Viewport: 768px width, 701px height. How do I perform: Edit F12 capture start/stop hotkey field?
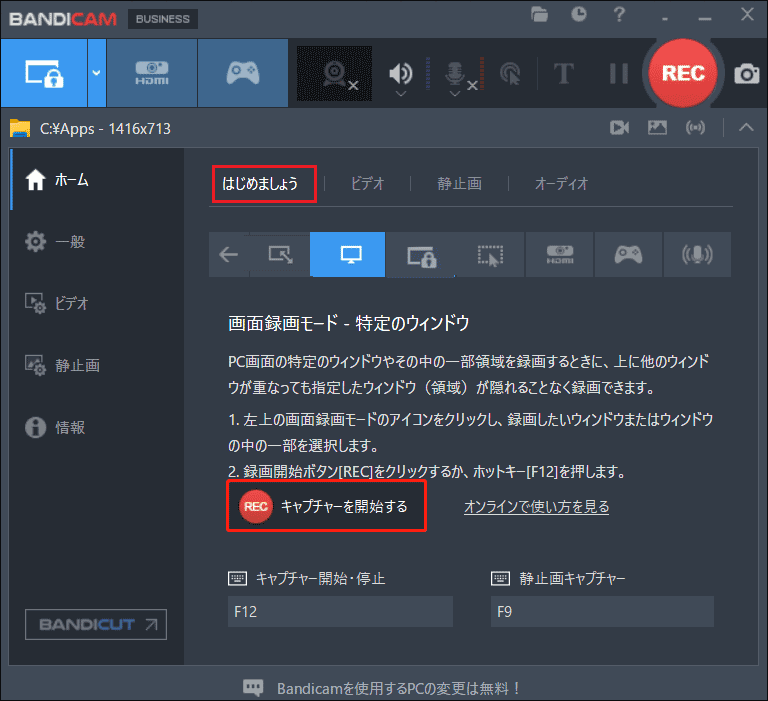(340, 611)
